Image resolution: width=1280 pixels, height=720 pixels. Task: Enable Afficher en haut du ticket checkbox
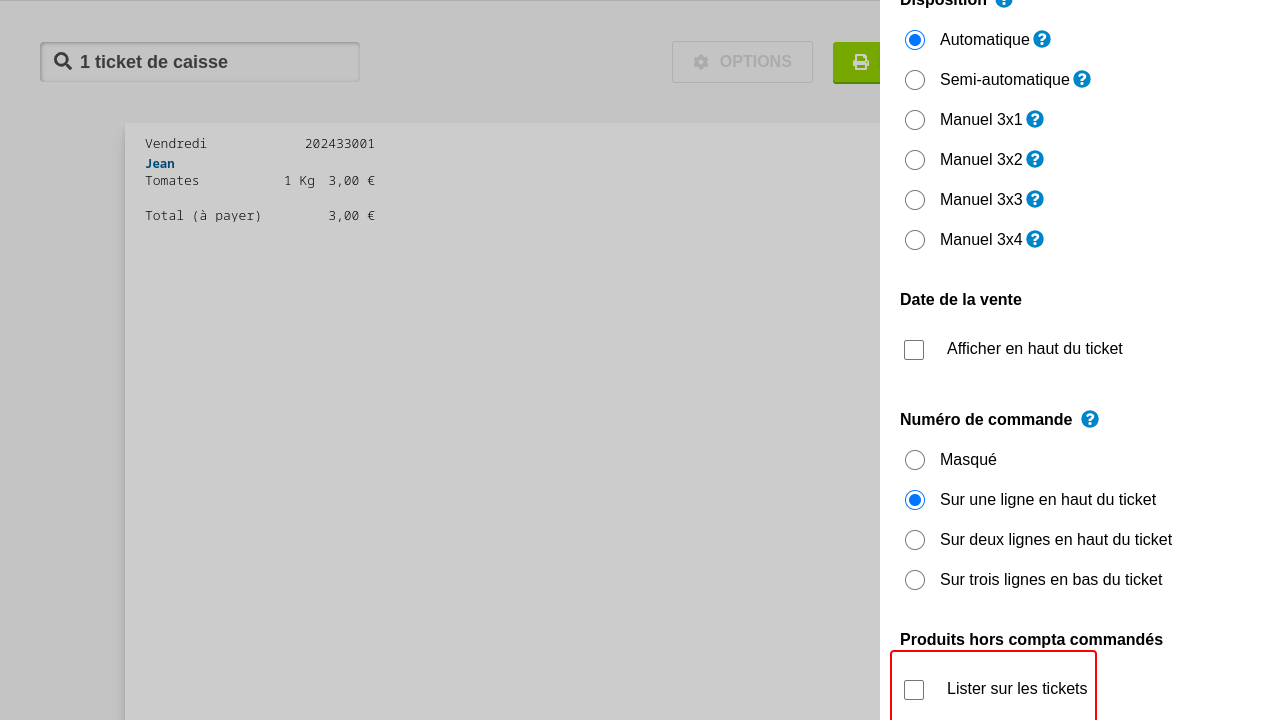pos(914,350)
